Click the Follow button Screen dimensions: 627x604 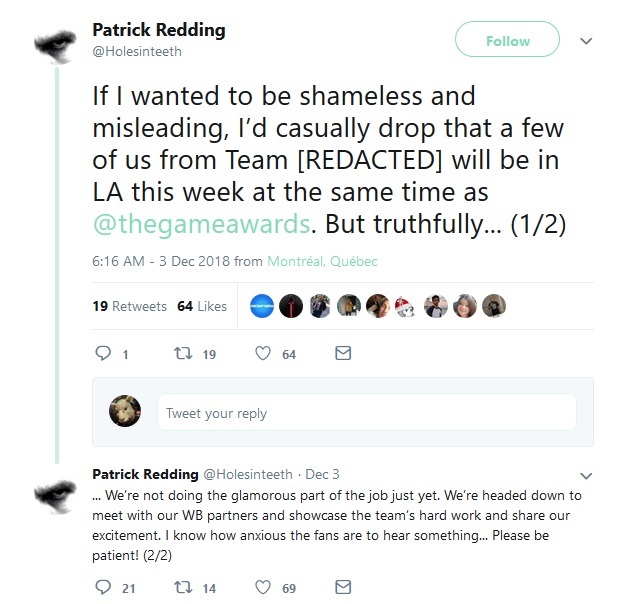[507, 41]
